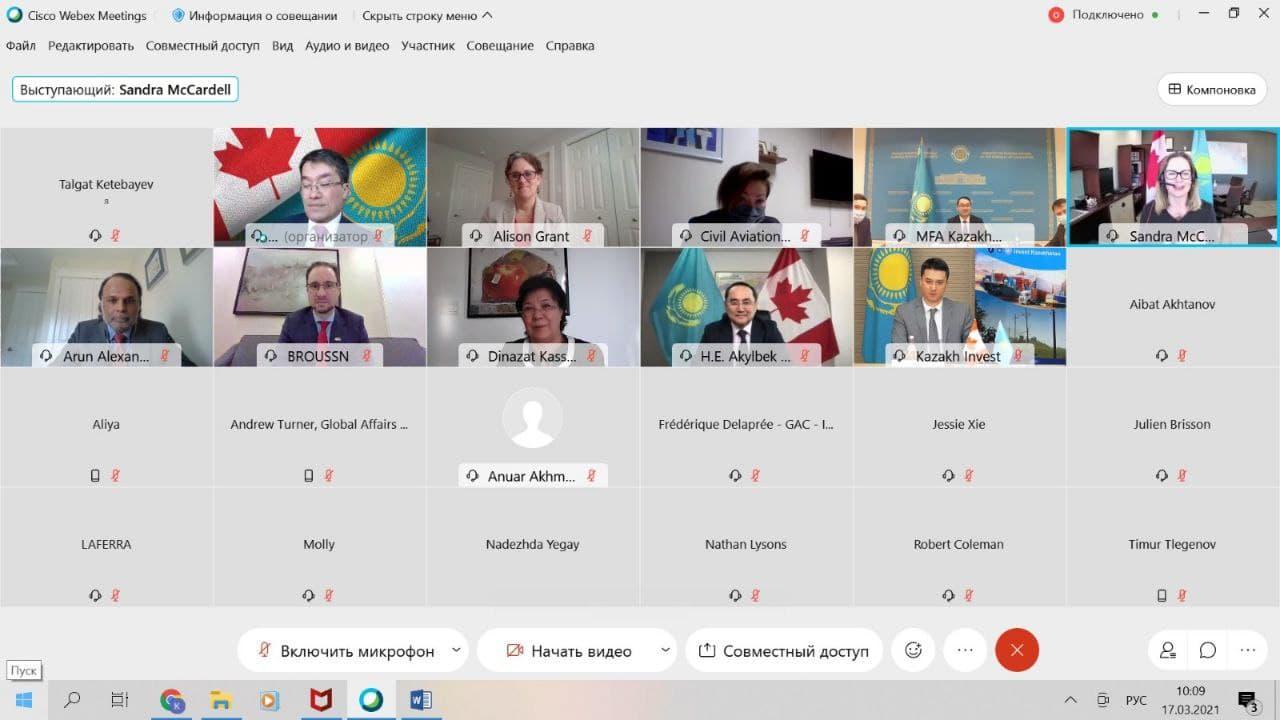Image resolution: width=1280 pixels, height=720 pixels.
Task: Open Microsoft Word from taskbar
Action: (x=421, y=700)
